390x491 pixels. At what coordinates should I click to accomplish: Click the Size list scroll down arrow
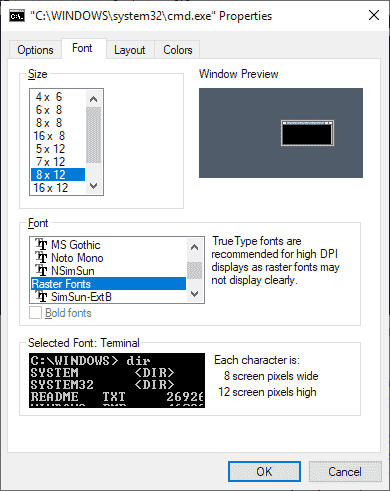[x=93, y=186]
